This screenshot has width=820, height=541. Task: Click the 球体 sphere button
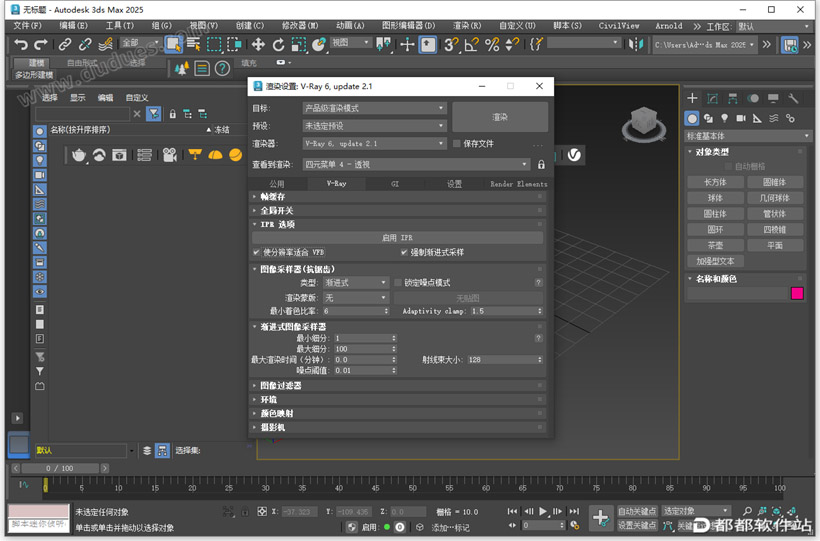[715, 198]
